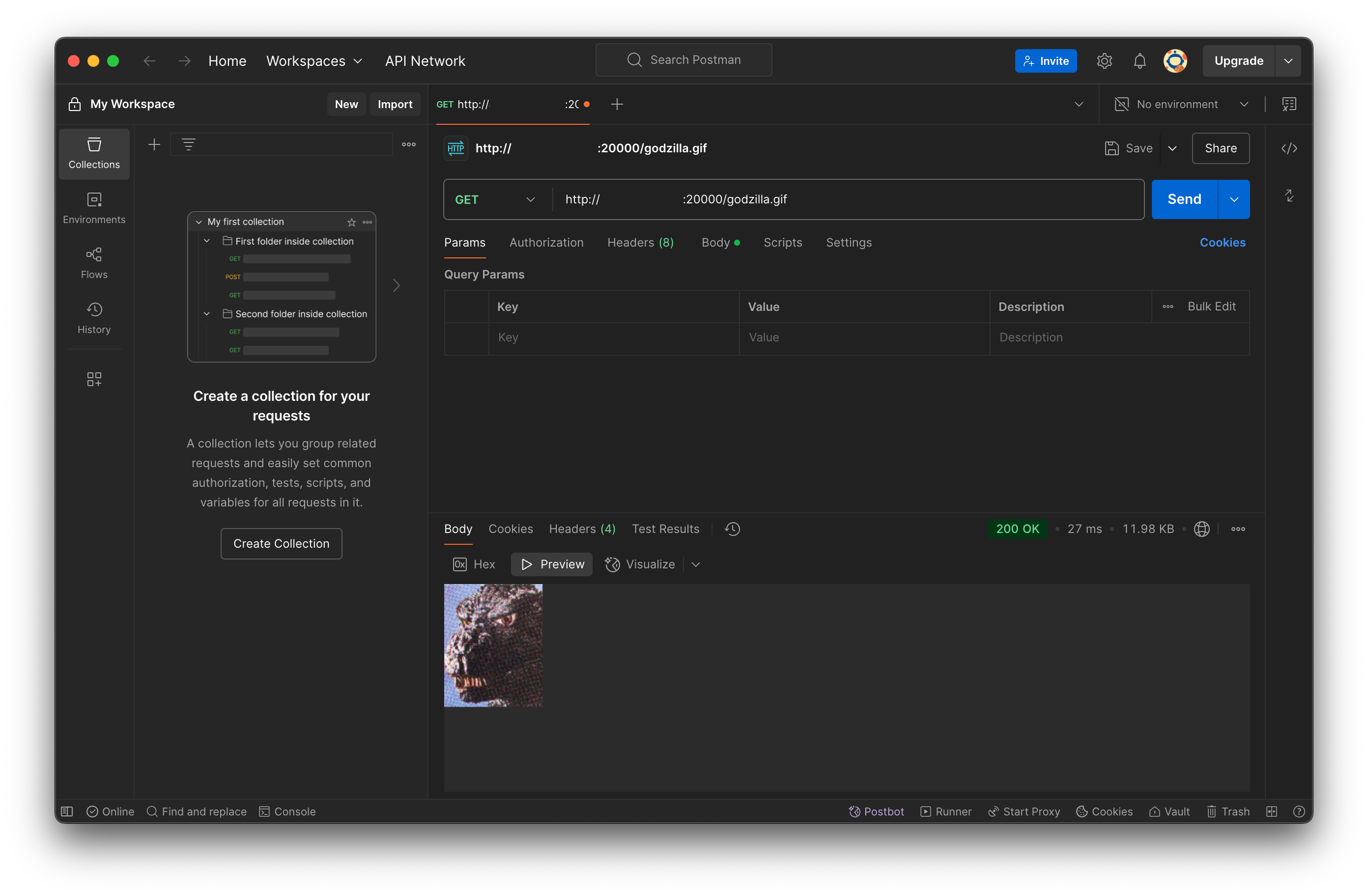Switch to the Authorization tab
Image resolution: width=1368 pixels, height=896 pixels.
point(546,243)
